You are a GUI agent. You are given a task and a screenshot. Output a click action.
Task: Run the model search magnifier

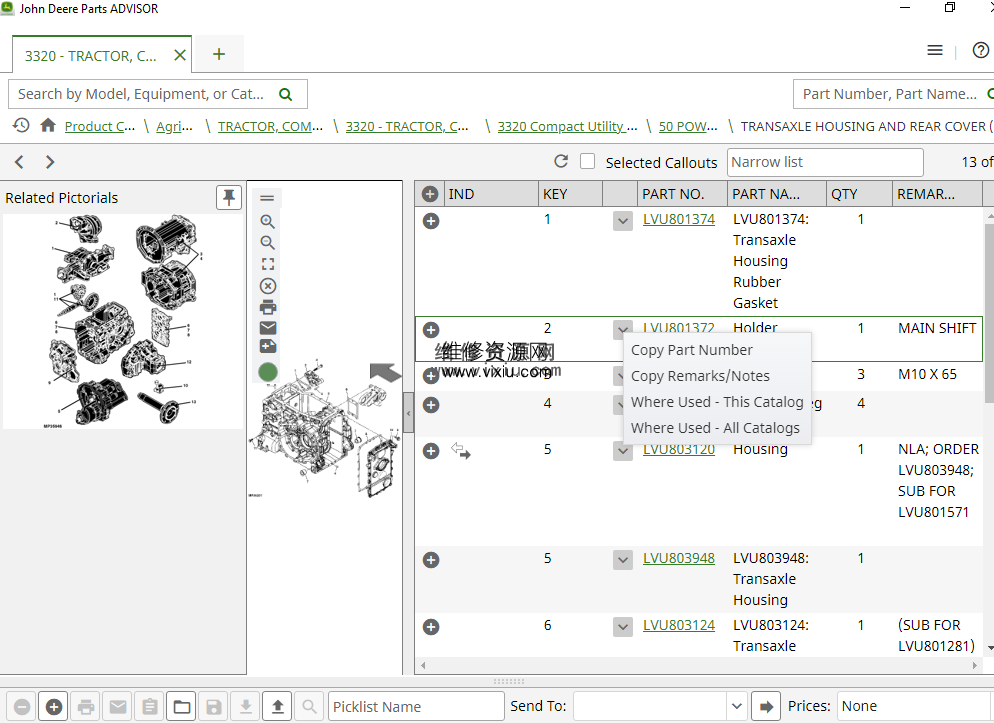pos(285,94)
